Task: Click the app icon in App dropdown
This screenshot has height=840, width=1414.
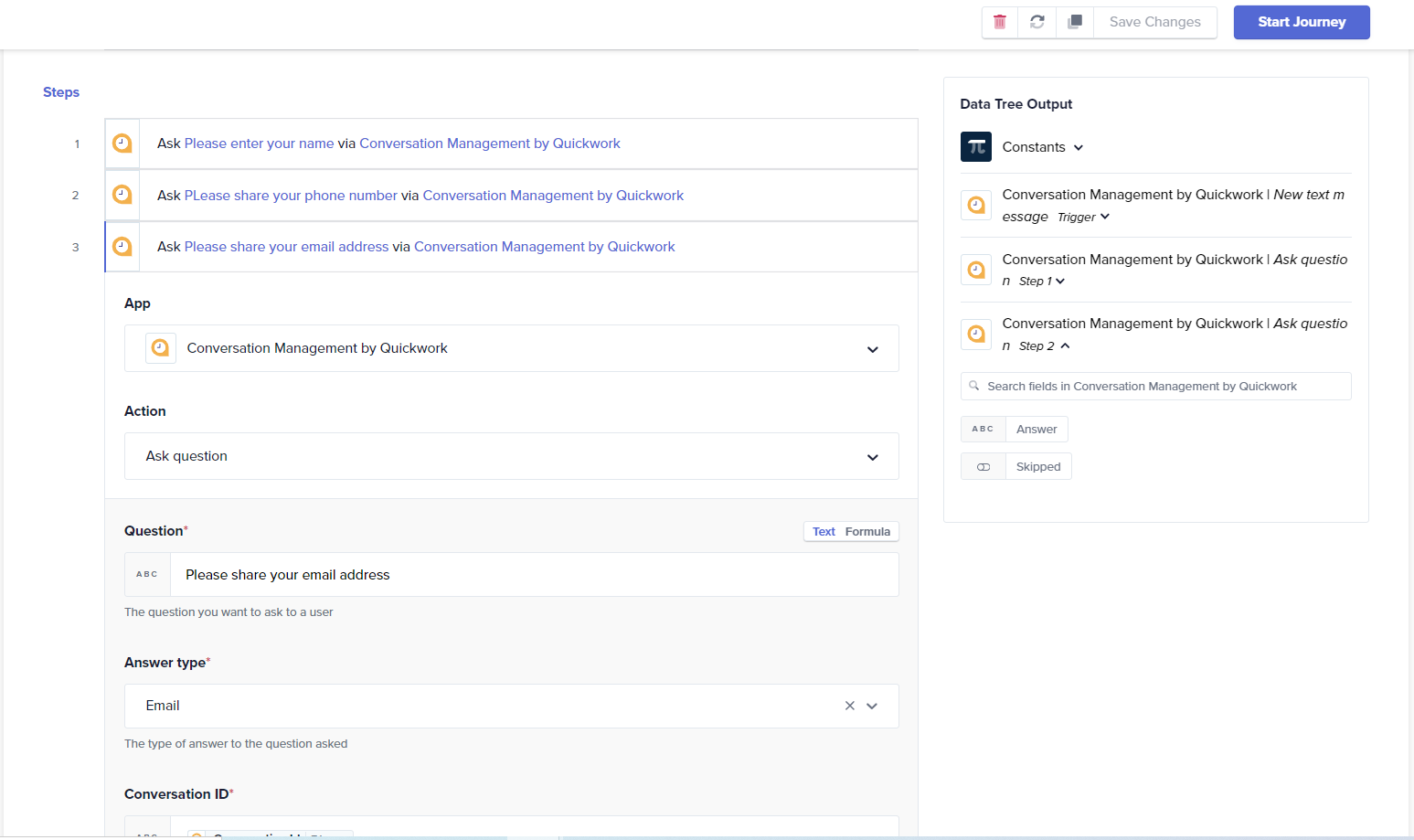Action: tap(161, 348)
